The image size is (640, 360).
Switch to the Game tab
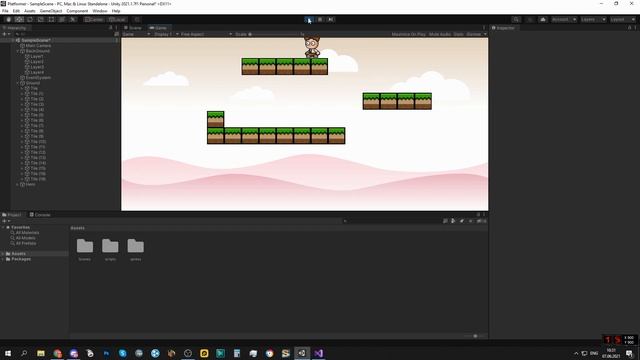(x=159, y=28)
